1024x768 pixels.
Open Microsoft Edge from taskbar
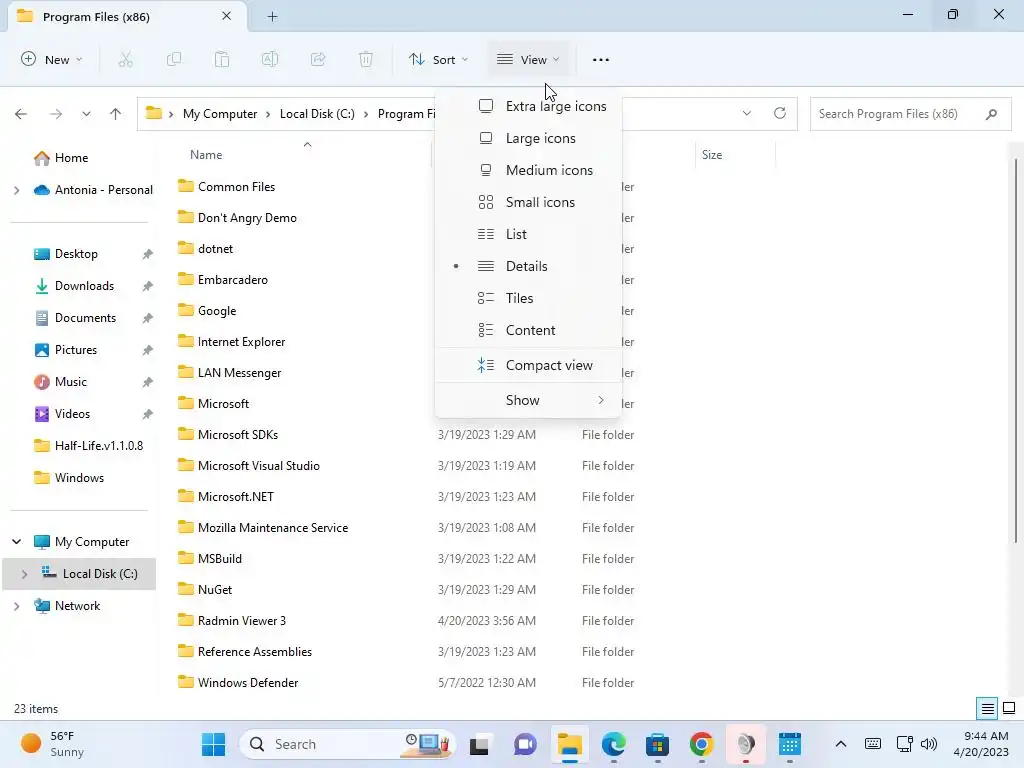coord(613,744)
